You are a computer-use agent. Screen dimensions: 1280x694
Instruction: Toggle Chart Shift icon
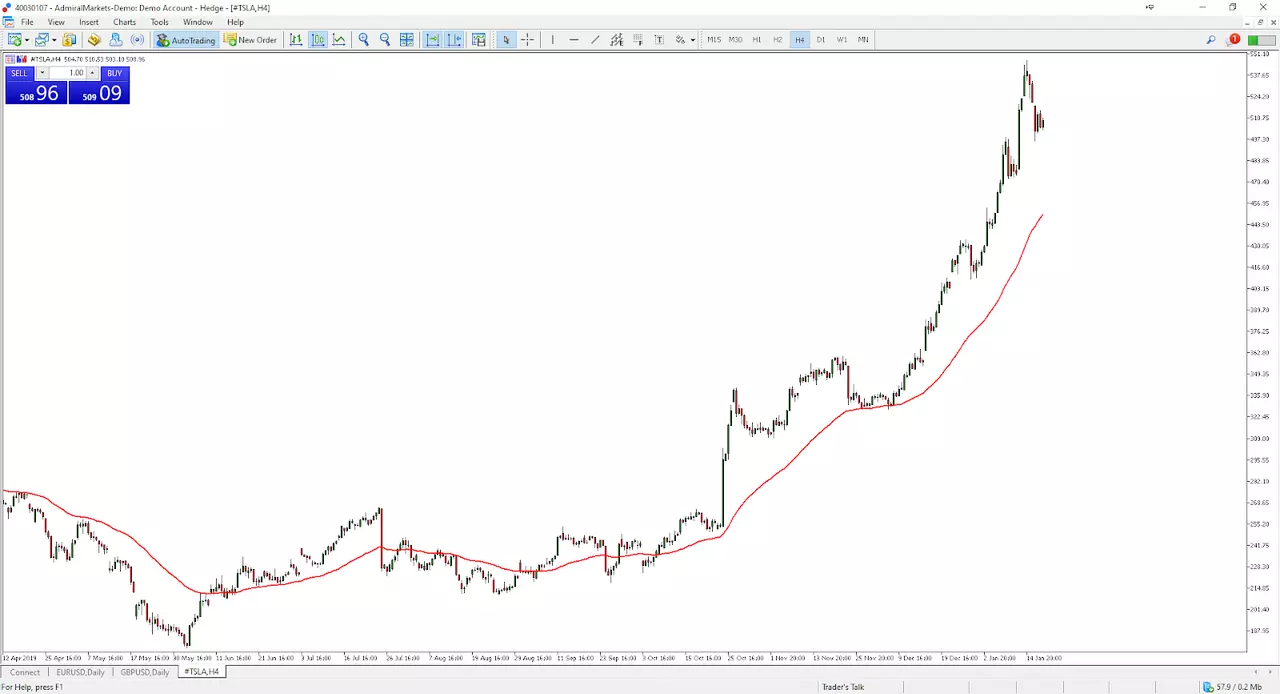[454, 40]
